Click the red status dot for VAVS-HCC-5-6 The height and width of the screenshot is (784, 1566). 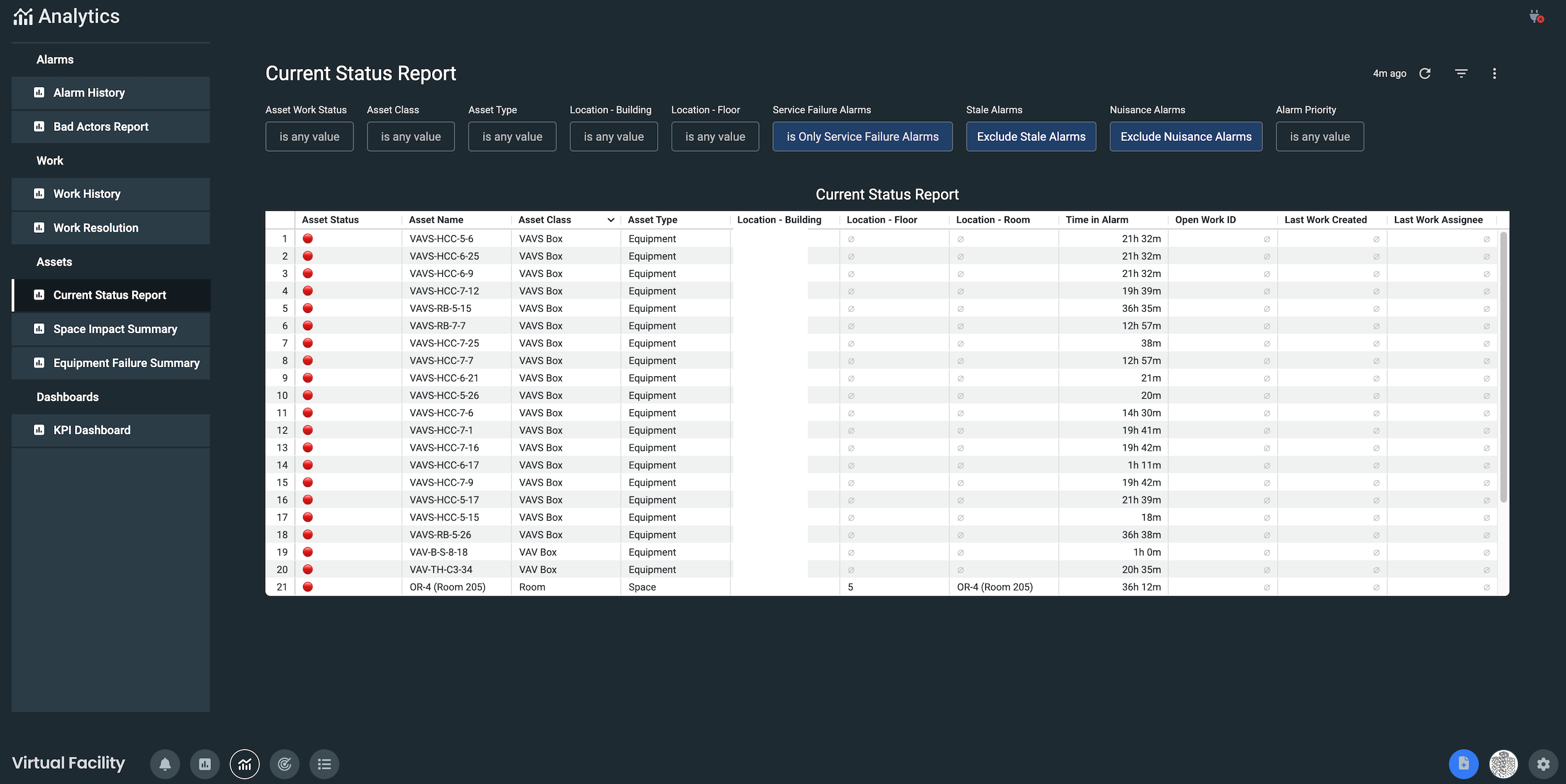[x=307, y=239]
